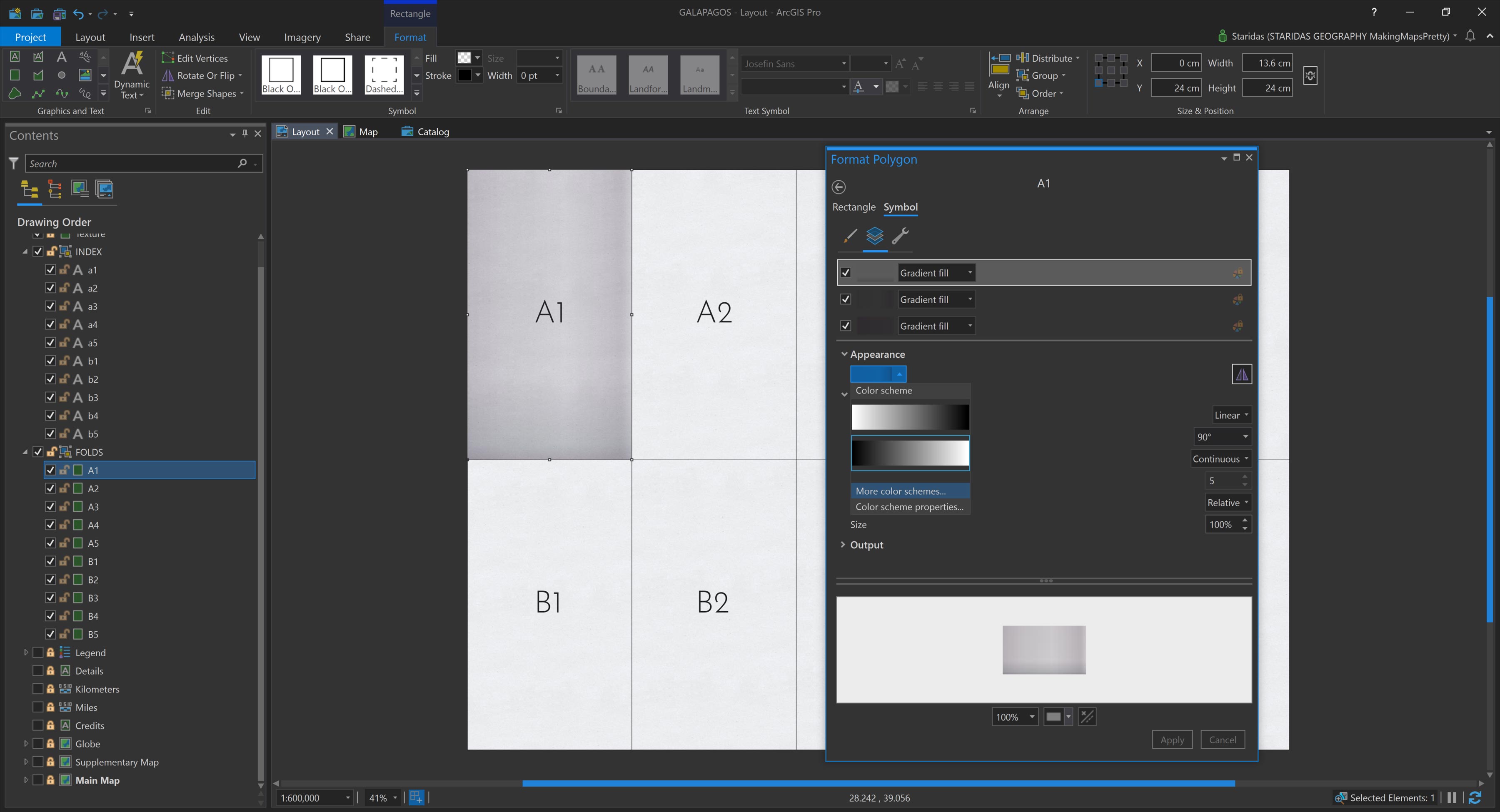The width and height of the screenshot is (1500, 812).
Task: Click the back arrow in Format Polygon pane
Action: point(839,187)
